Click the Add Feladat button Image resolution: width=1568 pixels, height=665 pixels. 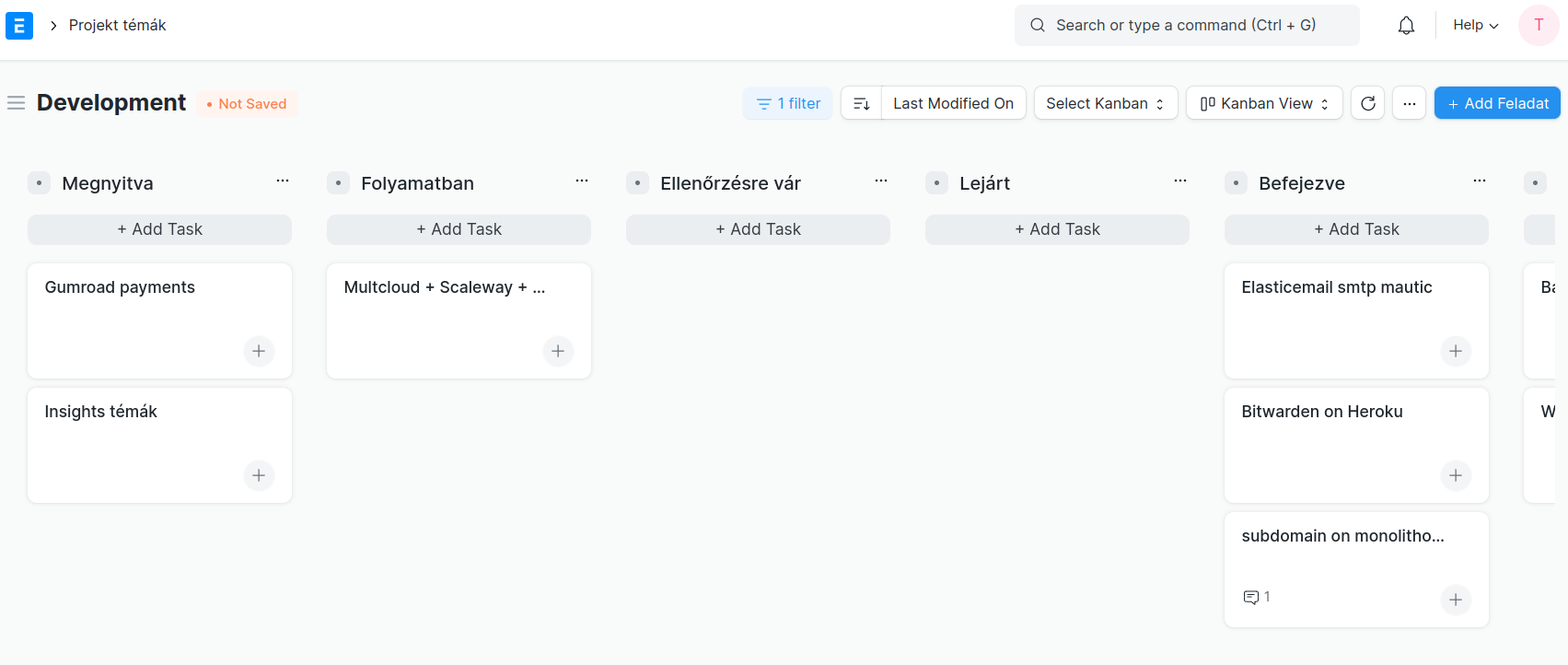[1497, 103]
